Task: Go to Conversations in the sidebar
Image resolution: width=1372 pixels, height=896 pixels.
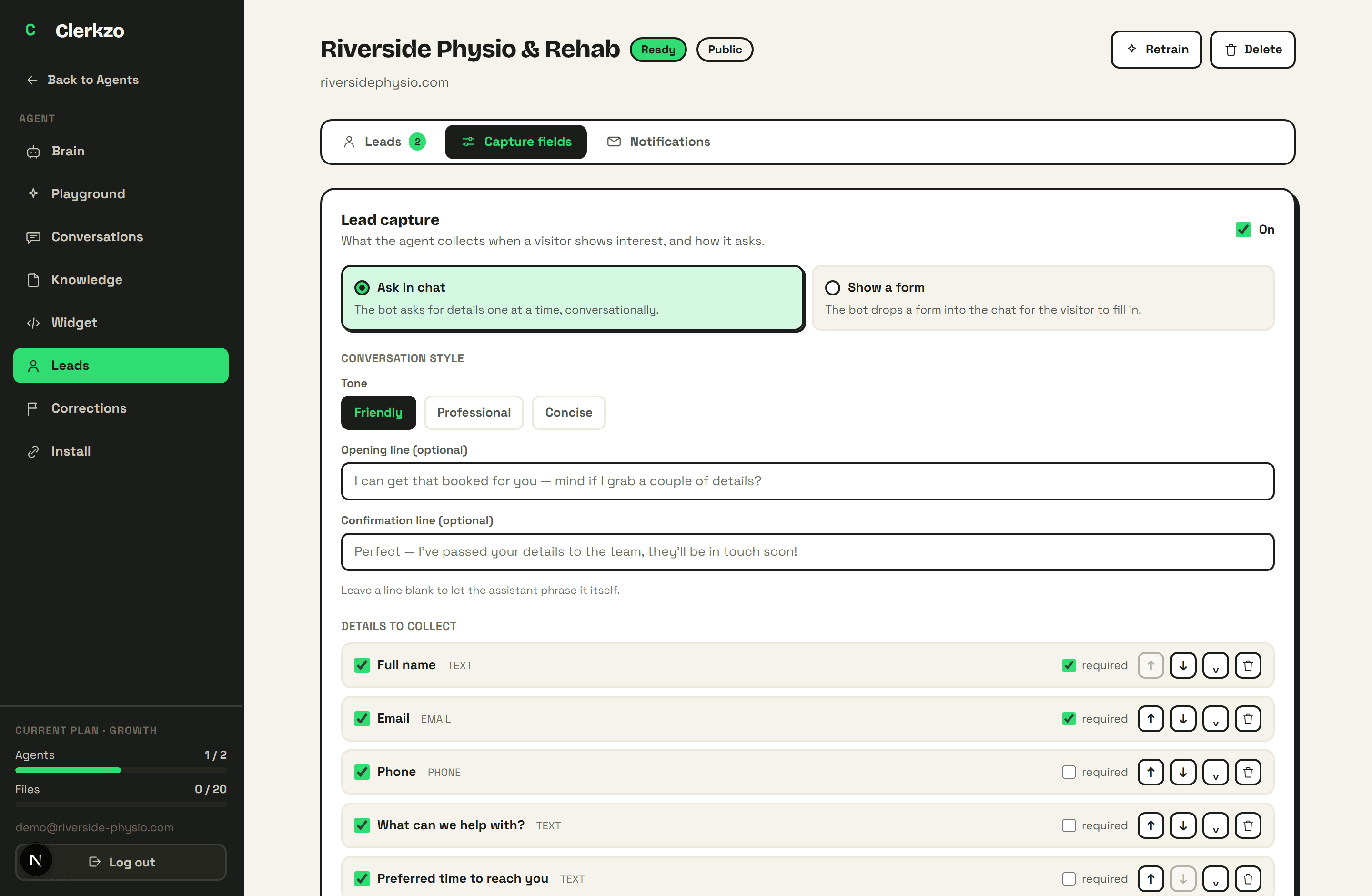Action: (x=121, y=236)
